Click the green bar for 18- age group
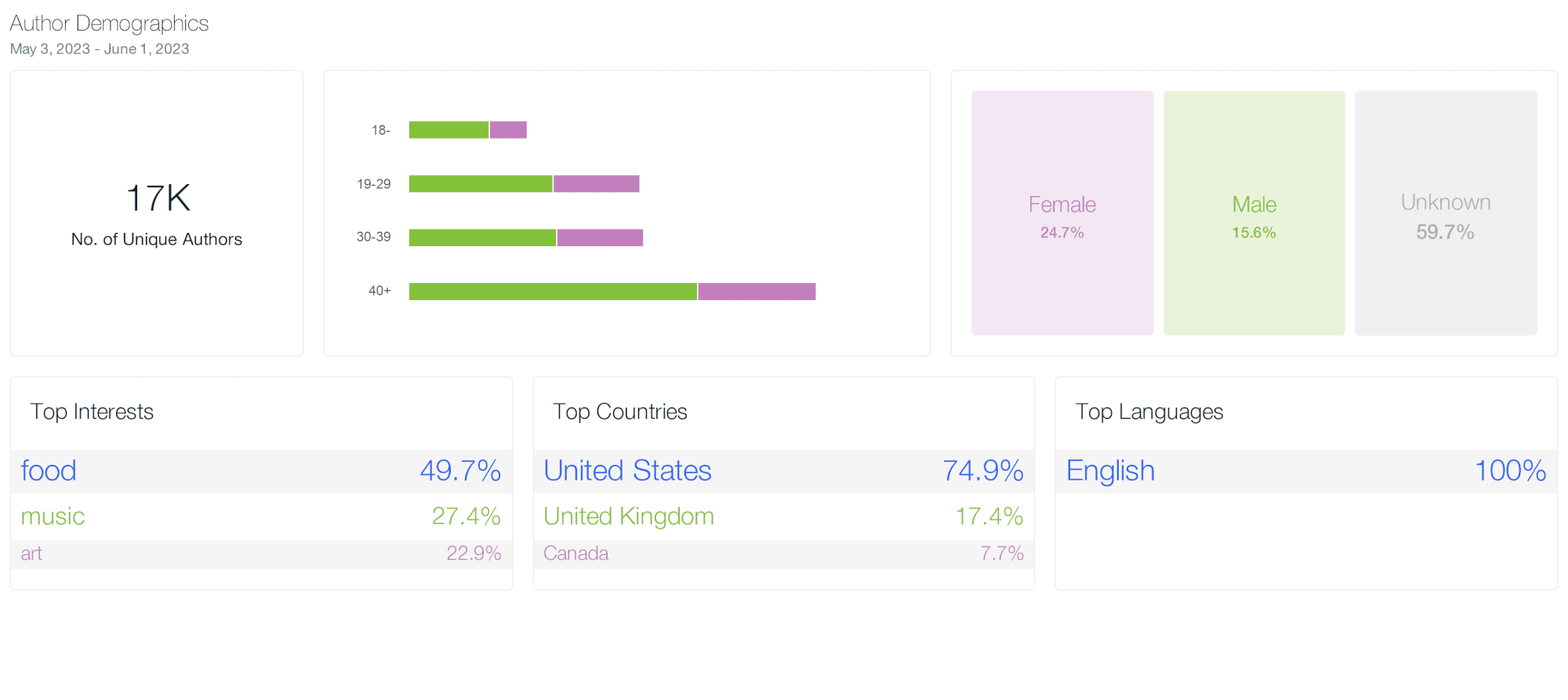The width and height of the screenshot is (1568, 700). pos(448,130)
